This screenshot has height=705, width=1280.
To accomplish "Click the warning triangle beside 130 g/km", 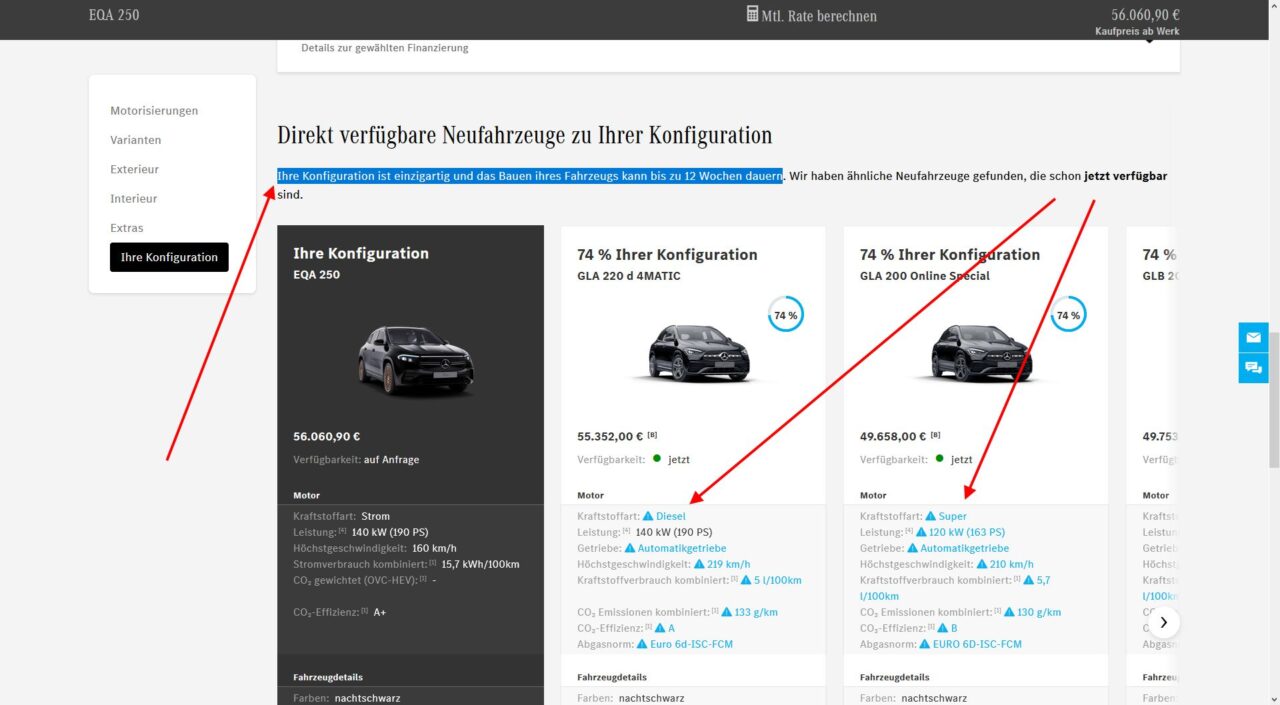I will [1010, 612].
